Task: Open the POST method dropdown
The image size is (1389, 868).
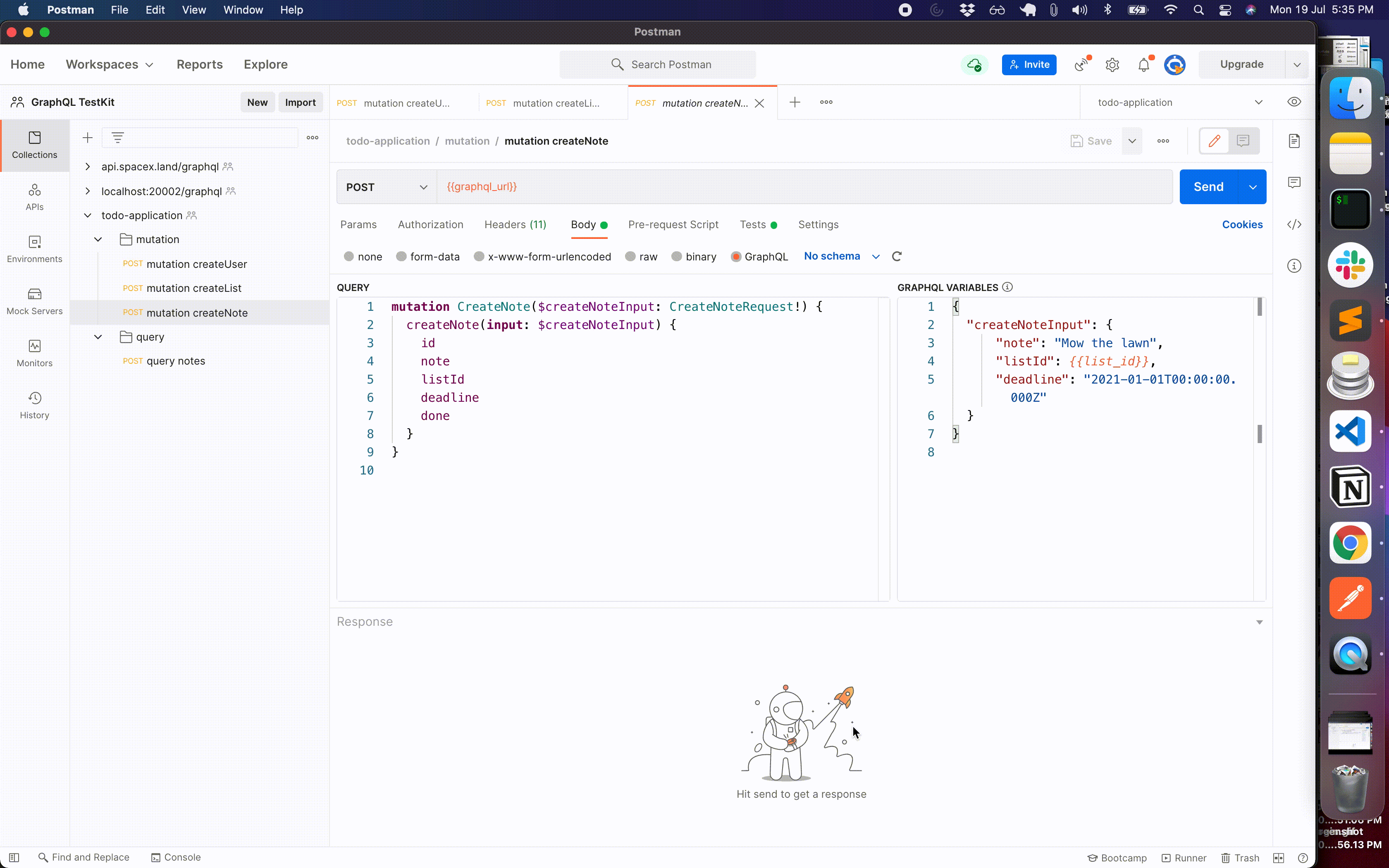Action: pyautogui.click(x=386, y=187)
